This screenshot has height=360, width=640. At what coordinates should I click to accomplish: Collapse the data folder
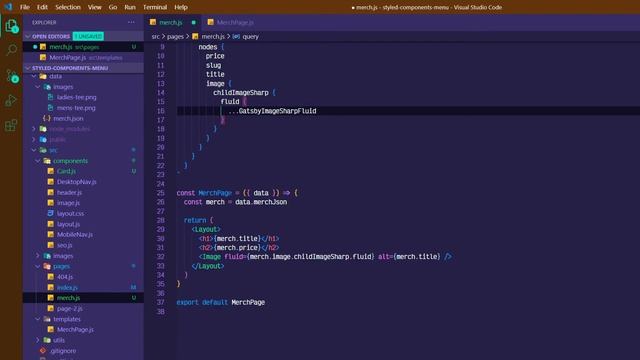pyautogui.click(x=34, y=76)
